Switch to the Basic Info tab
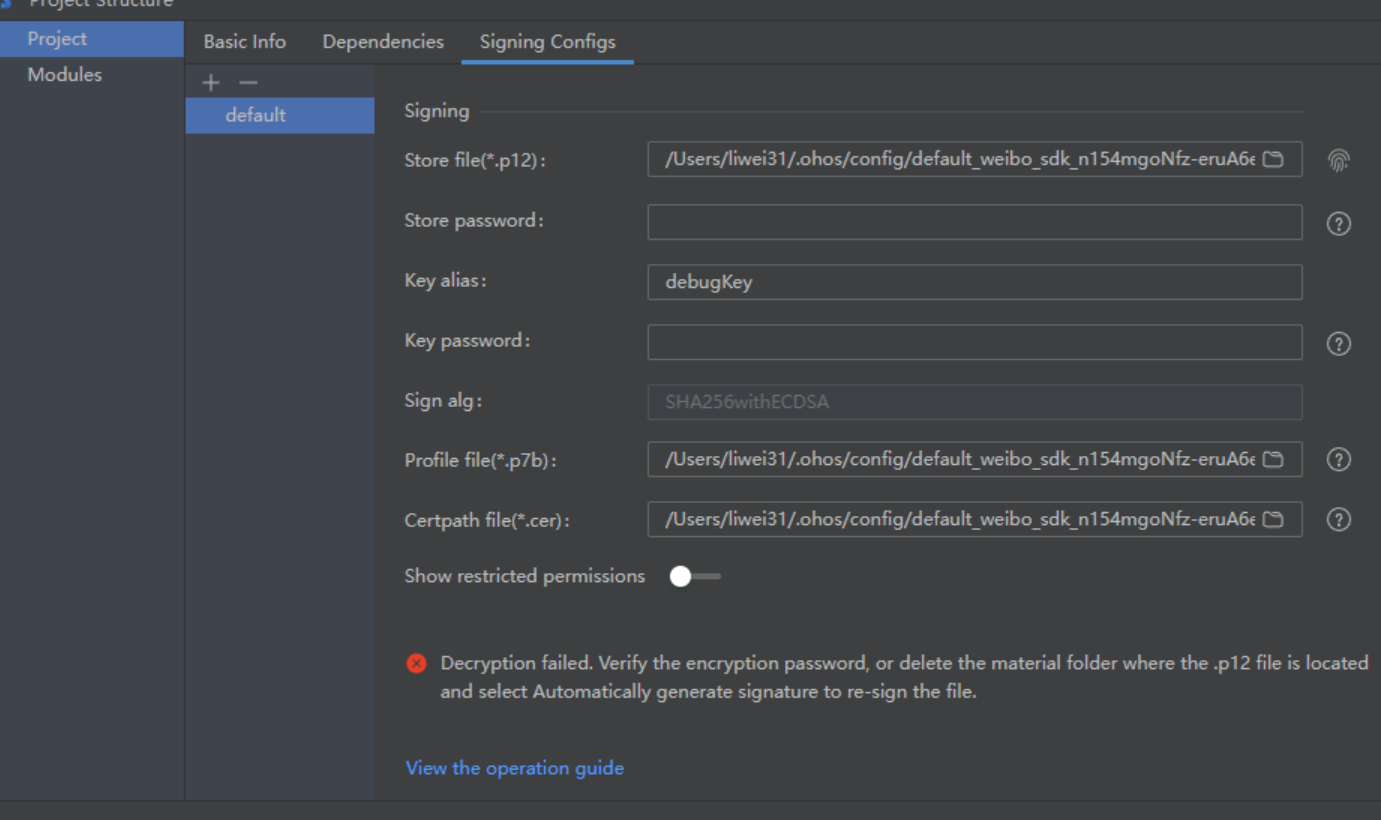 (244, 42)
